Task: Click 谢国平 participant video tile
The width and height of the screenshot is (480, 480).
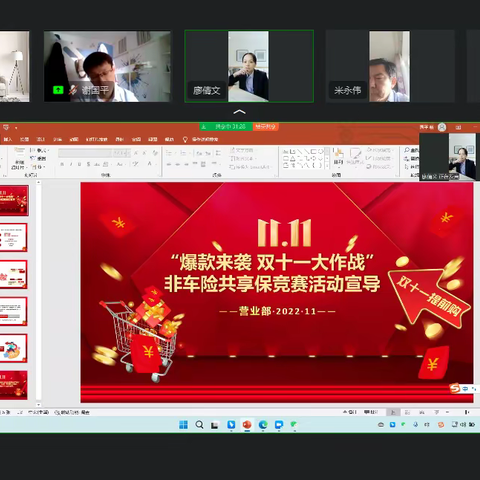Action: tap(107, 67)
